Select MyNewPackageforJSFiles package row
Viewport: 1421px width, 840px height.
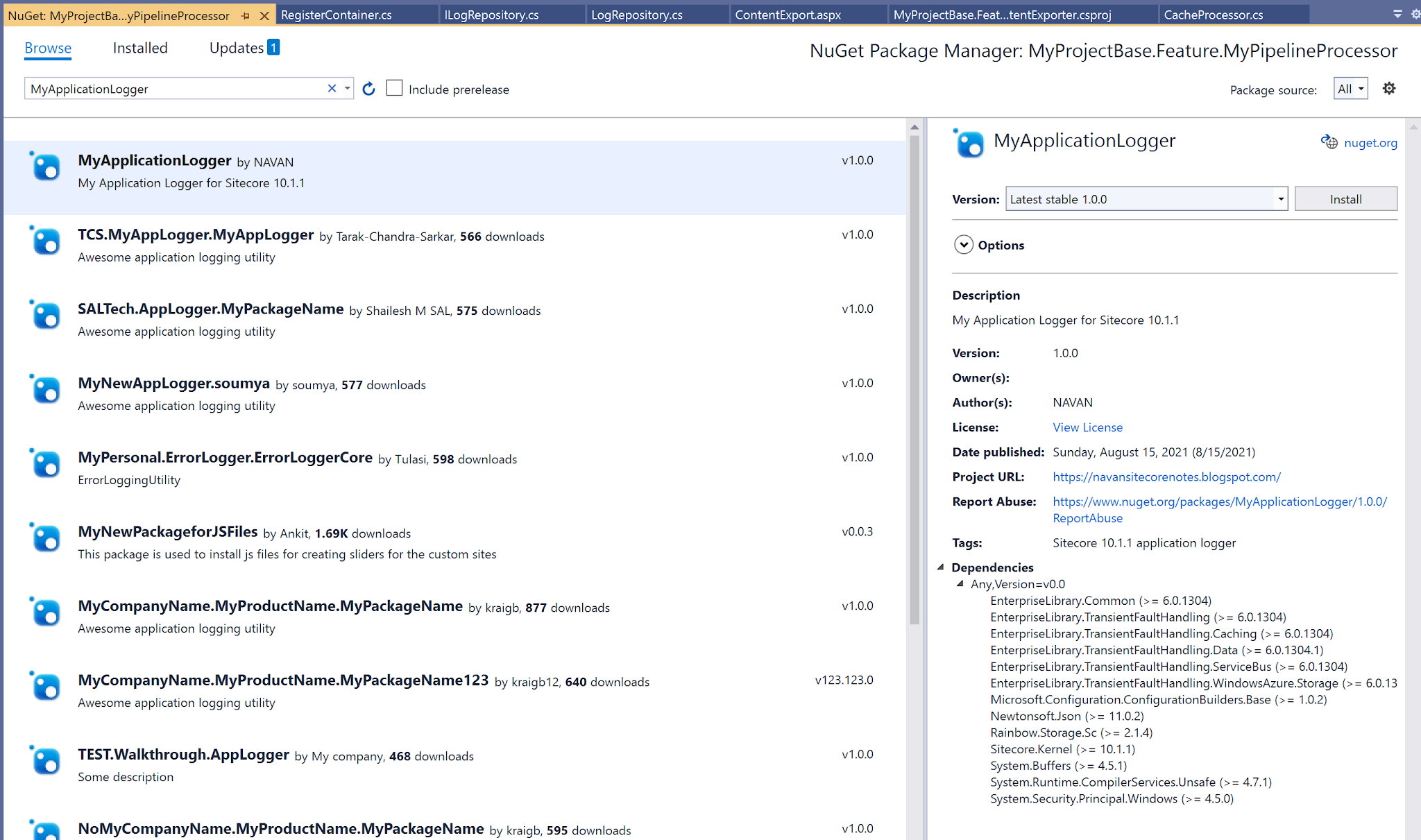tap(454, 549)
